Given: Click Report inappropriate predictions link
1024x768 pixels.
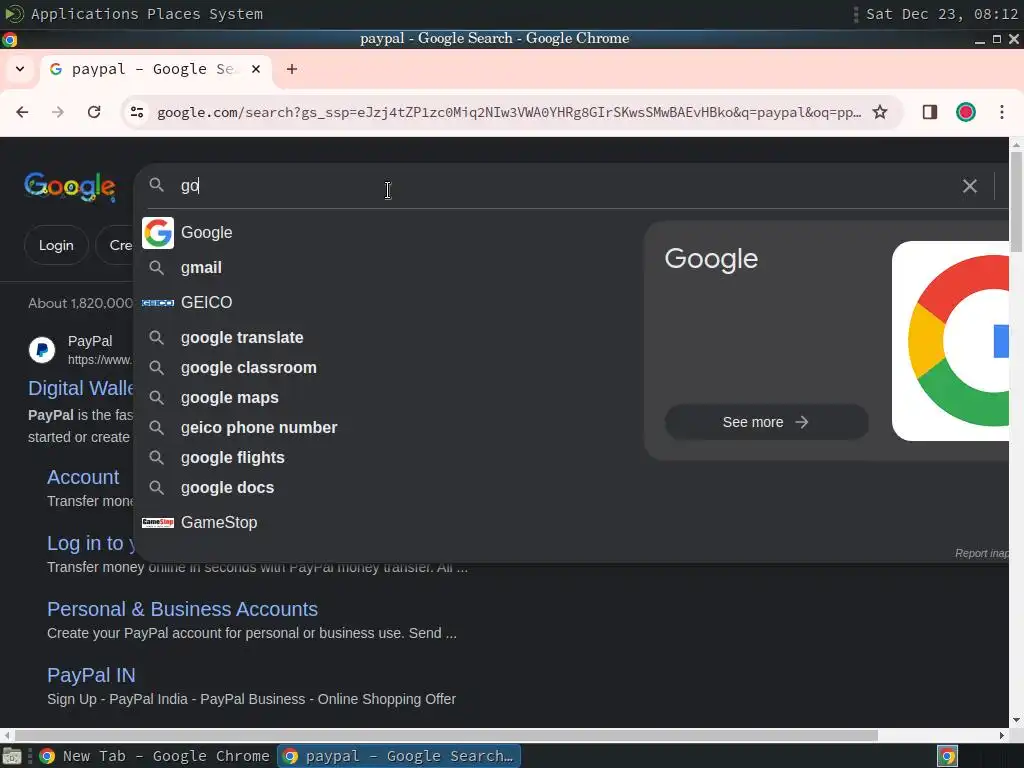Looking at the screenshot, I should click(982, 553).
